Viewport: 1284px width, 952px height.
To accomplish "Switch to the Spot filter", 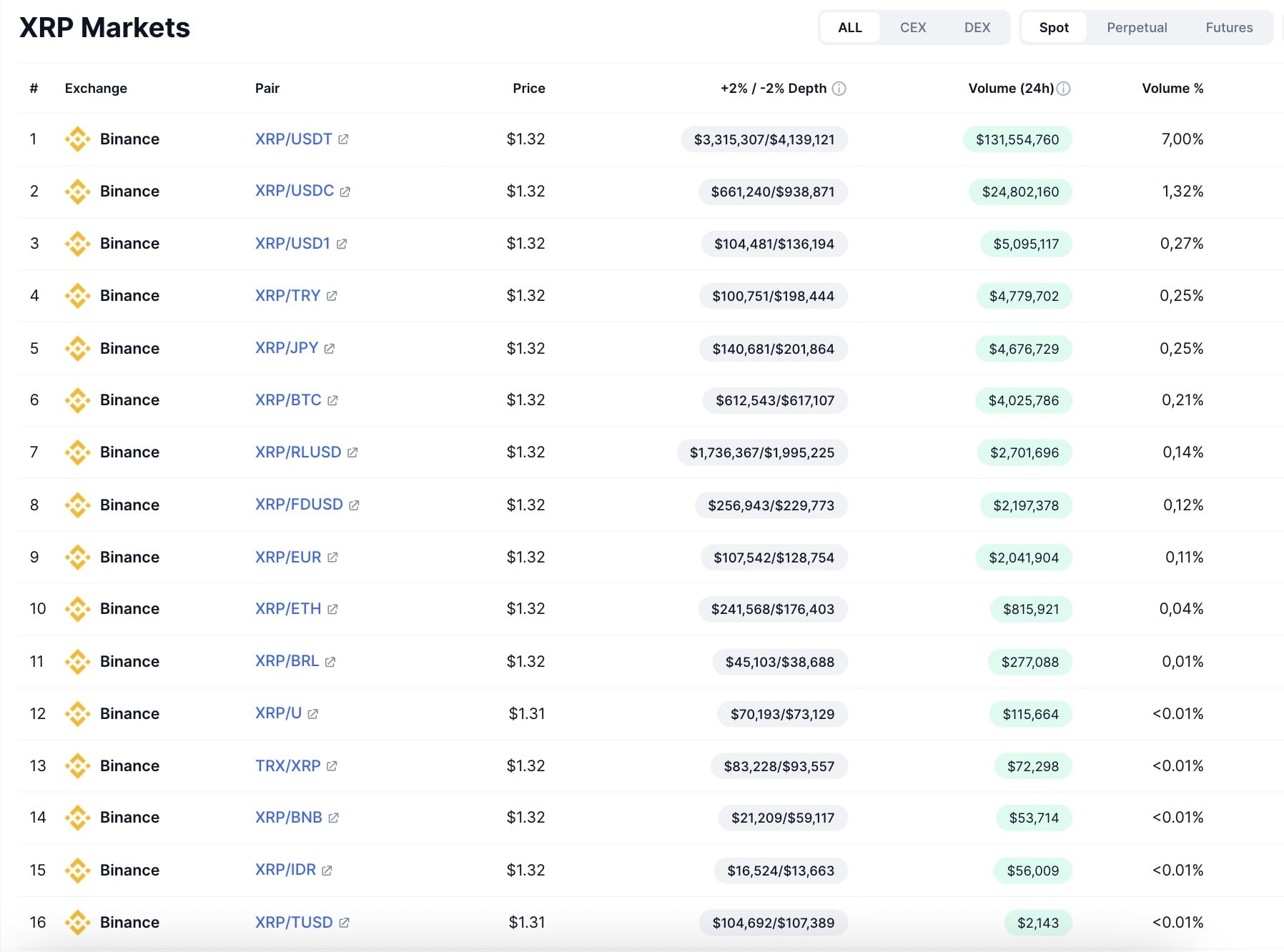I will 1054,27.
